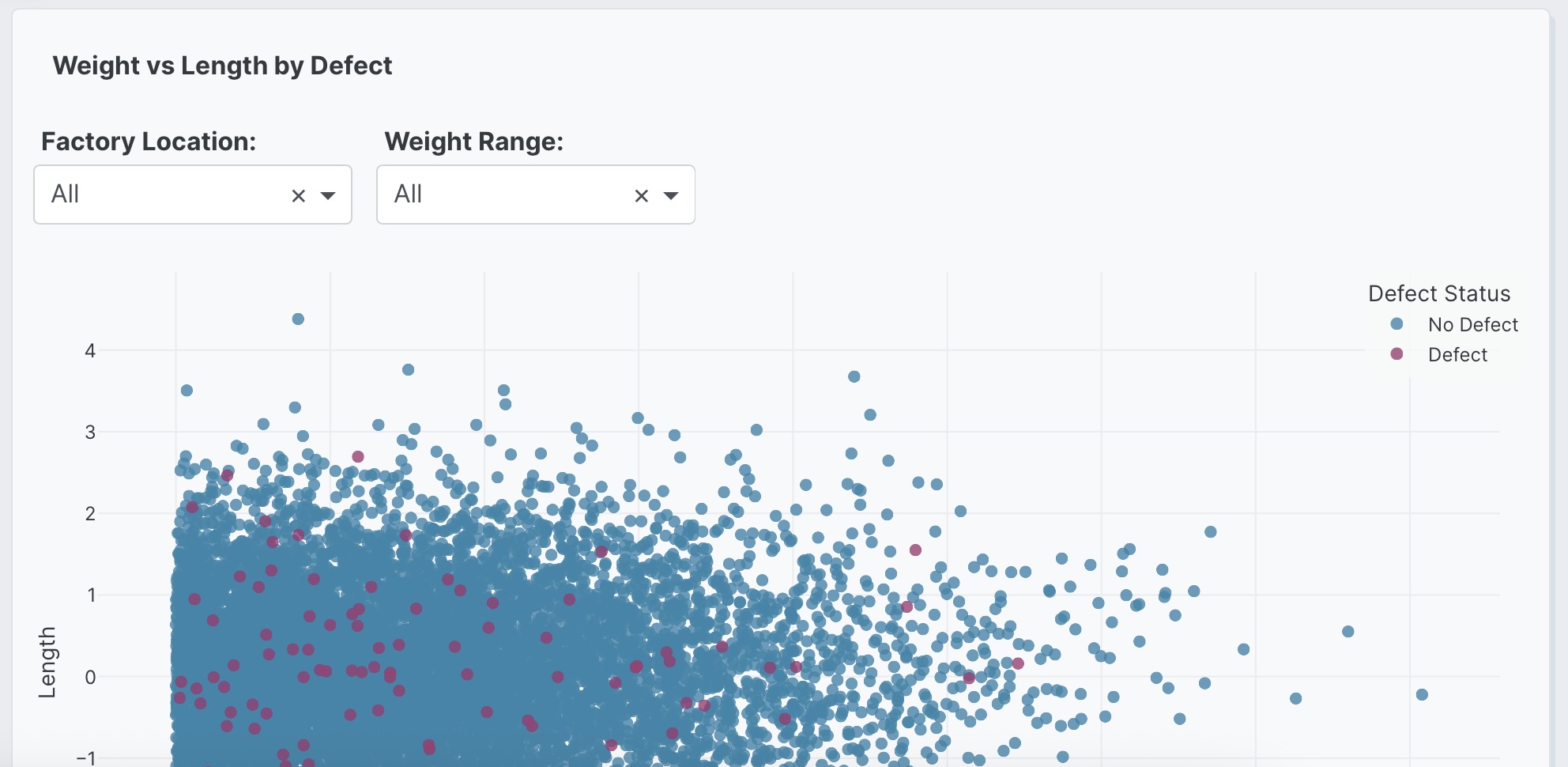This screenshot has width=1568, height=767.
Task: Click the Factory Location label
Action: [149, 142]
